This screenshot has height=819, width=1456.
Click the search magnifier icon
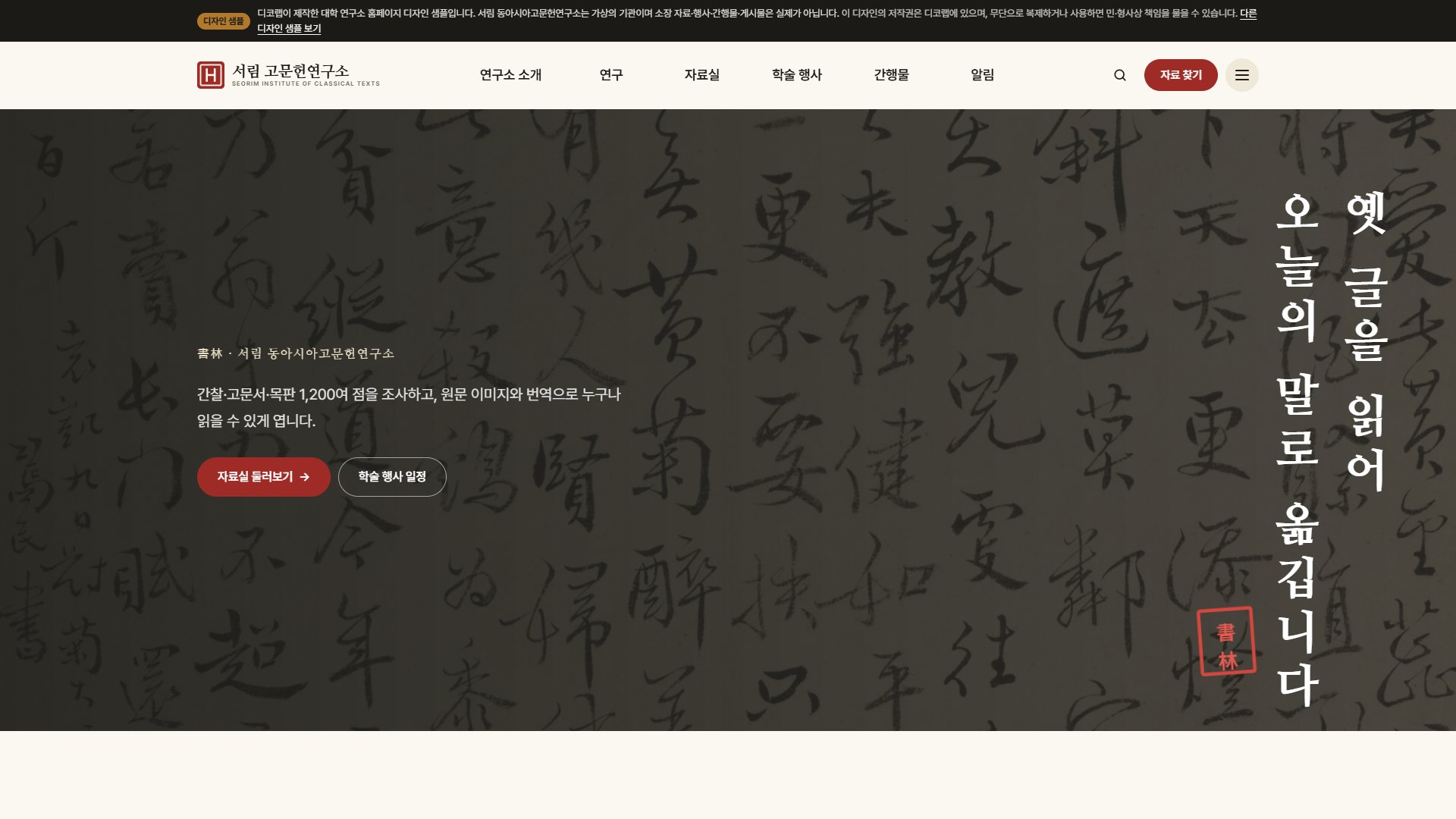point(1119,75)
